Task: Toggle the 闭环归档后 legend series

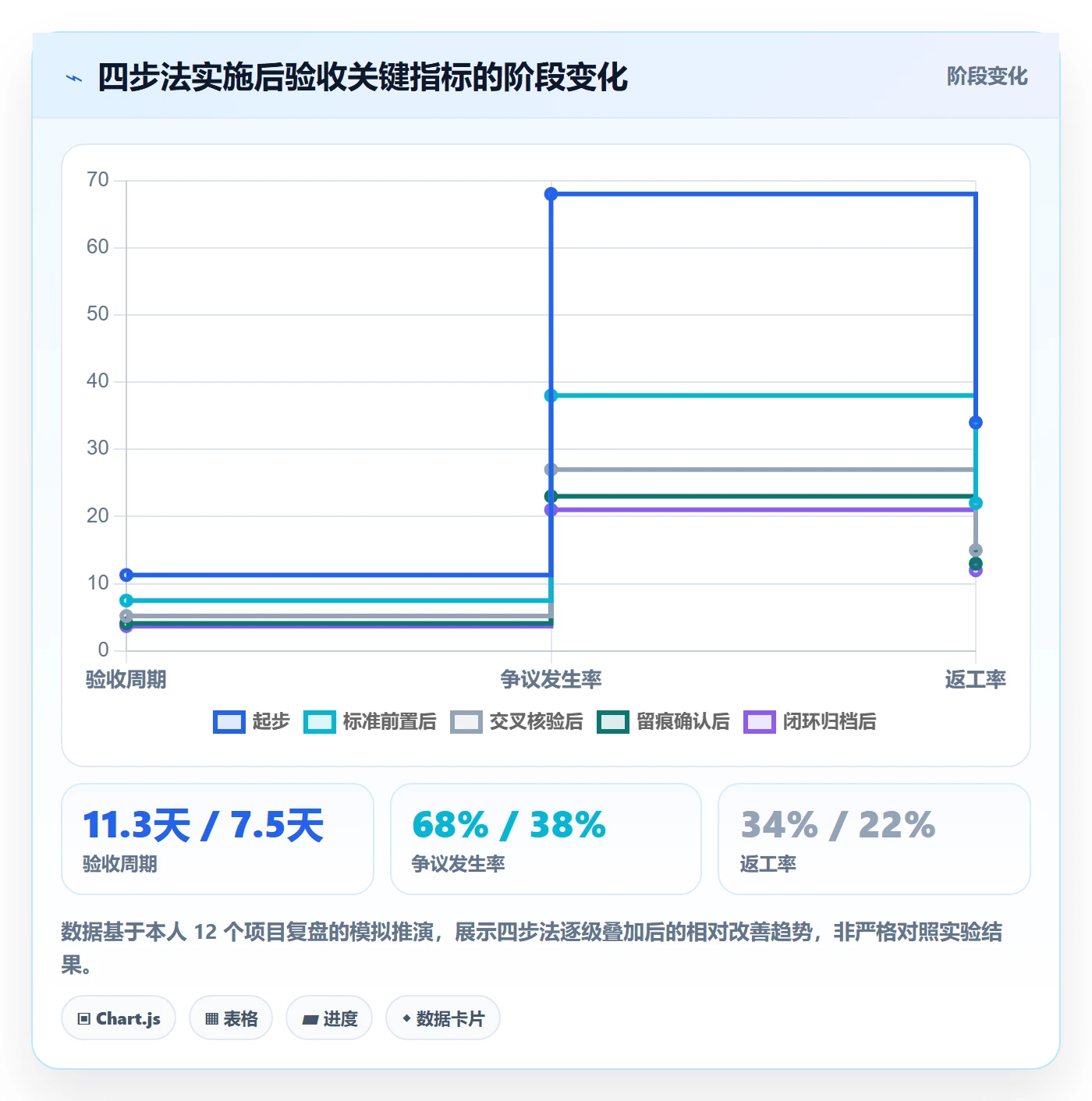Action: [810, 722]
